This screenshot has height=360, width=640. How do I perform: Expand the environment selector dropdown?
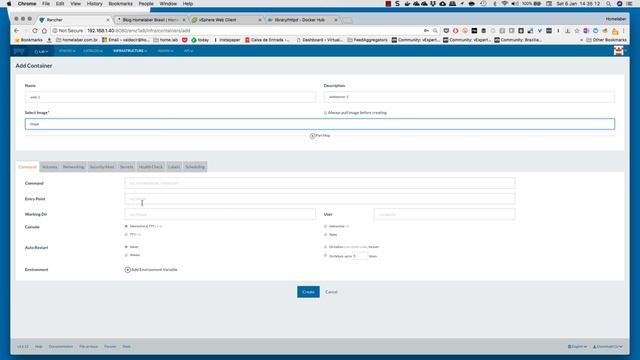click(41, 51)
